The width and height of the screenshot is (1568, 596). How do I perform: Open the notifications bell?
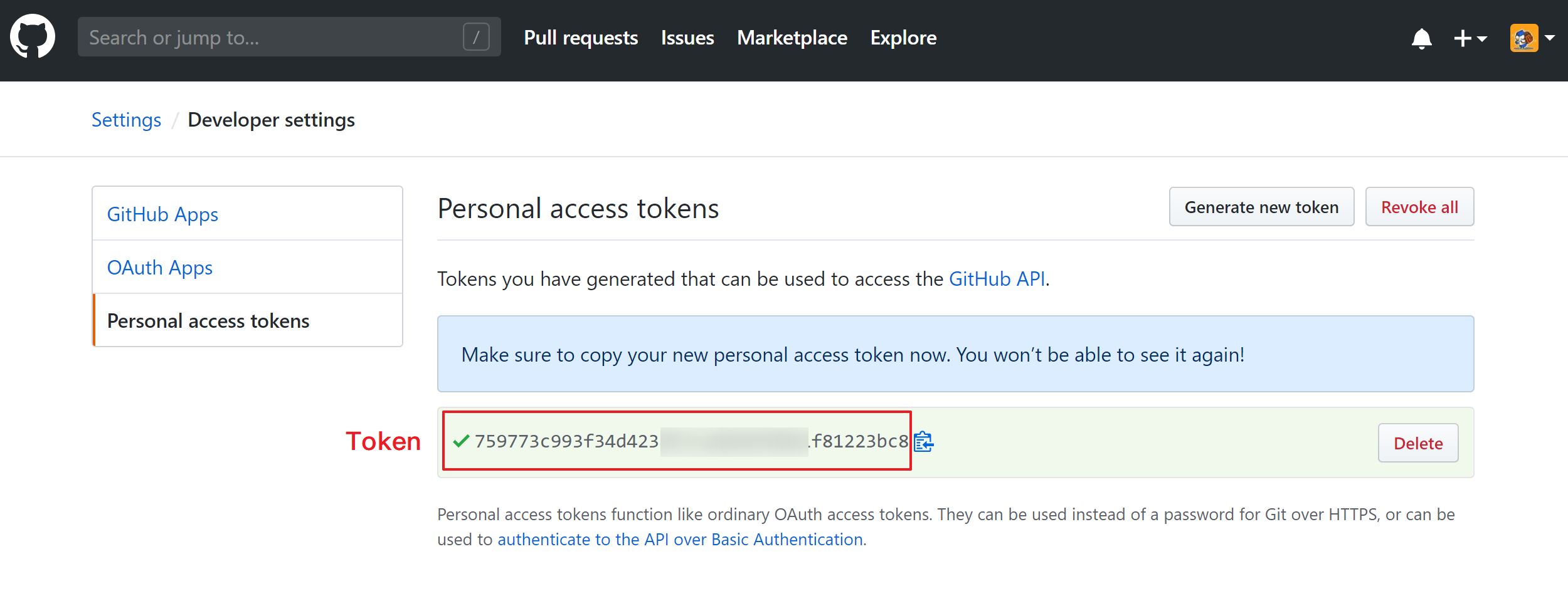(1421, 38)
